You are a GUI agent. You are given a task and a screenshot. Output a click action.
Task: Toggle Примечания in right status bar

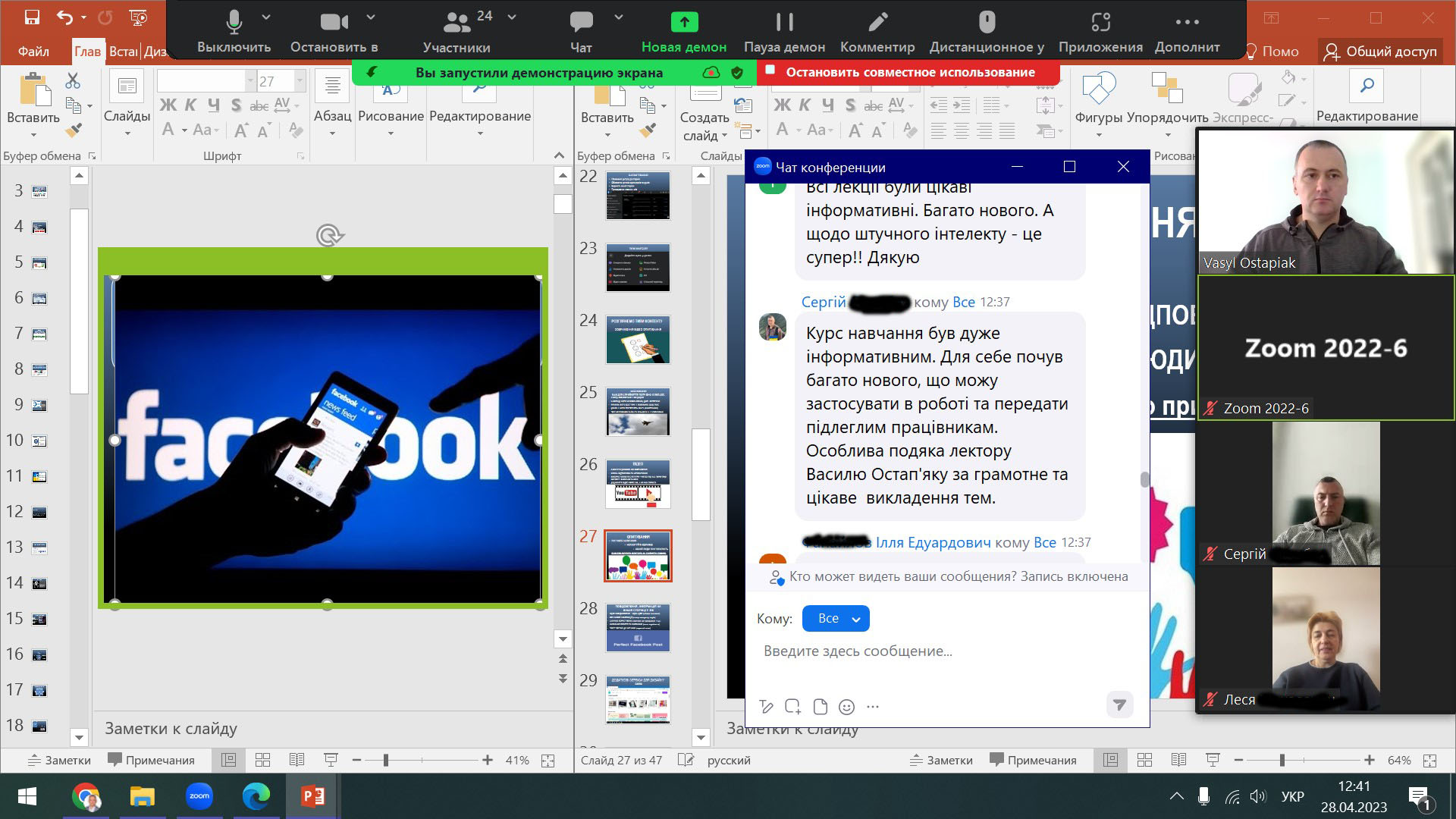[1033, 760]
